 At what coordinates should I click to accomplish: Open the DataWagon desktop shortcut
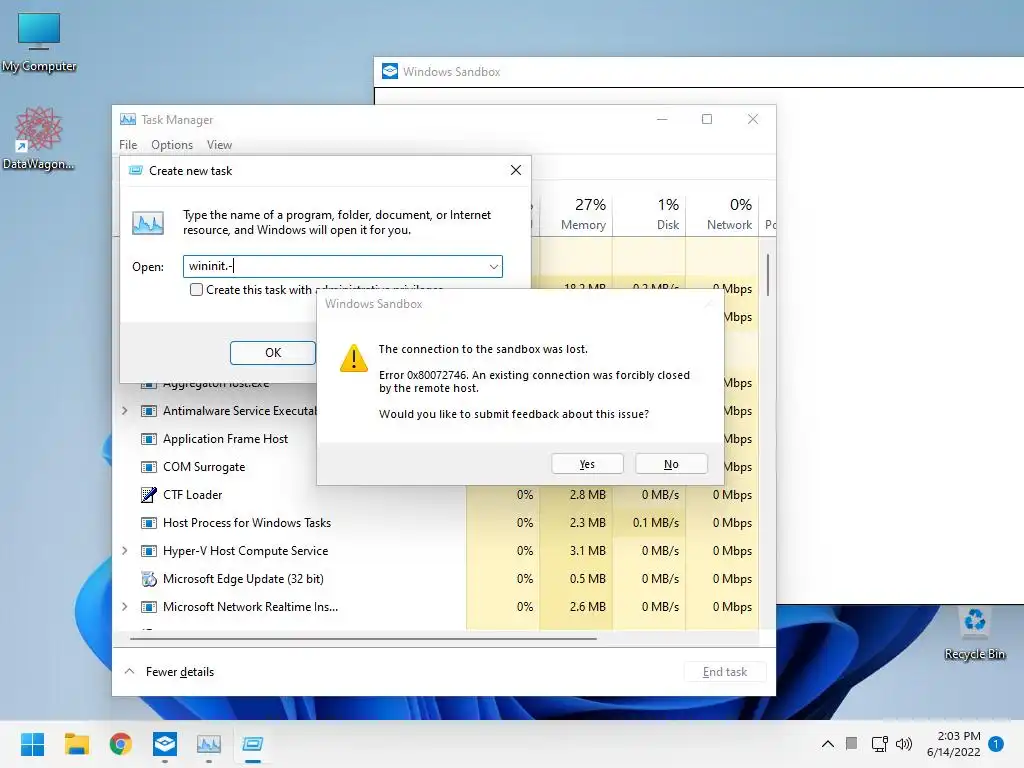[x=39, y=138]
